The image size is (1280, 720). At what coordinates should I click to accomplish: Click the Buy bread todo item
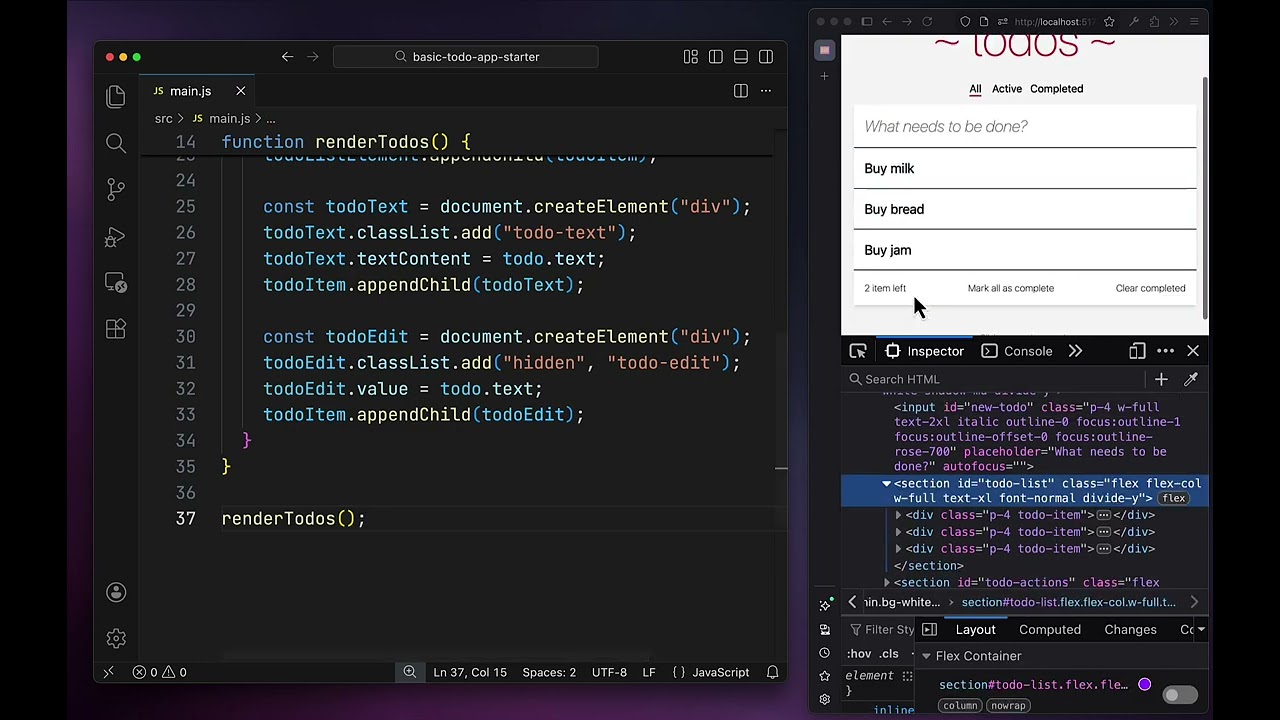click(1025, 209)
